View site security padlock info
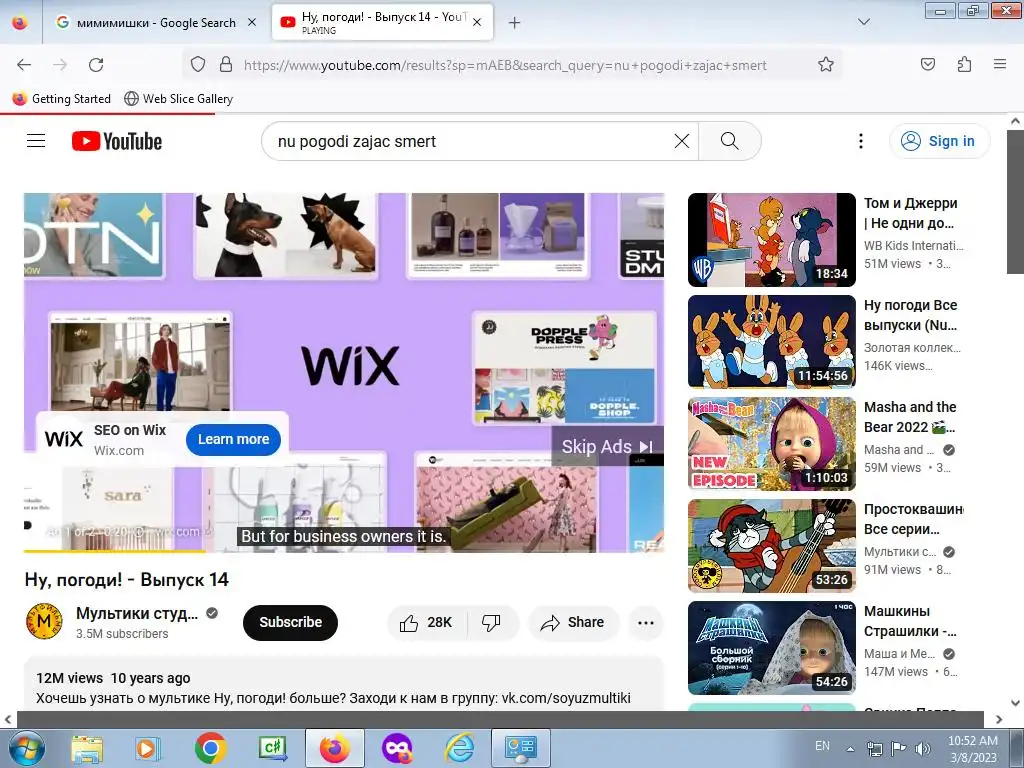The height and width of the screenshot is (768, 1024). point(226,64)
